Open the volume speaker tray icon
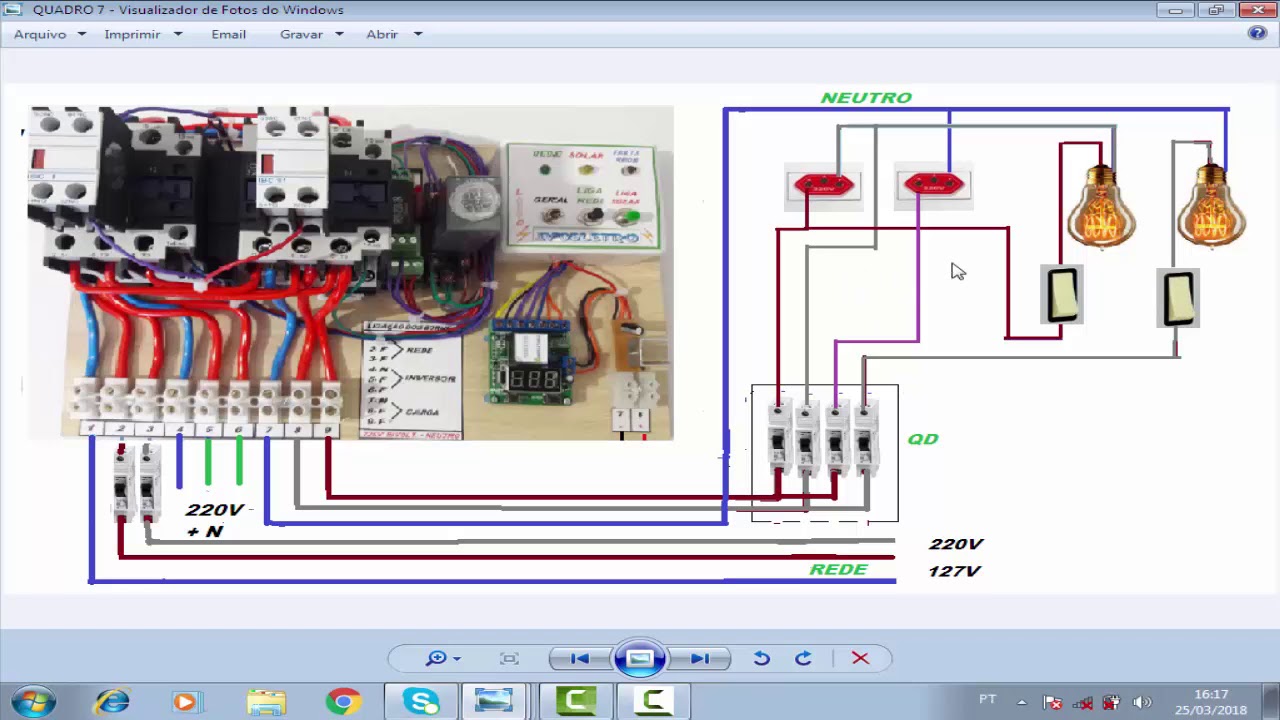Viewport: 1280px width, 720px height. 1142,702
